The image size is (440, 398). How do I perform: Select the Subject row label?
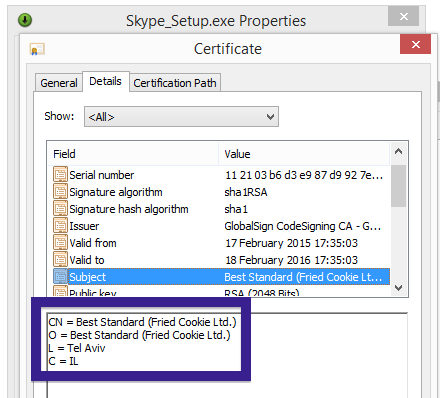click(x=87, y=277)
